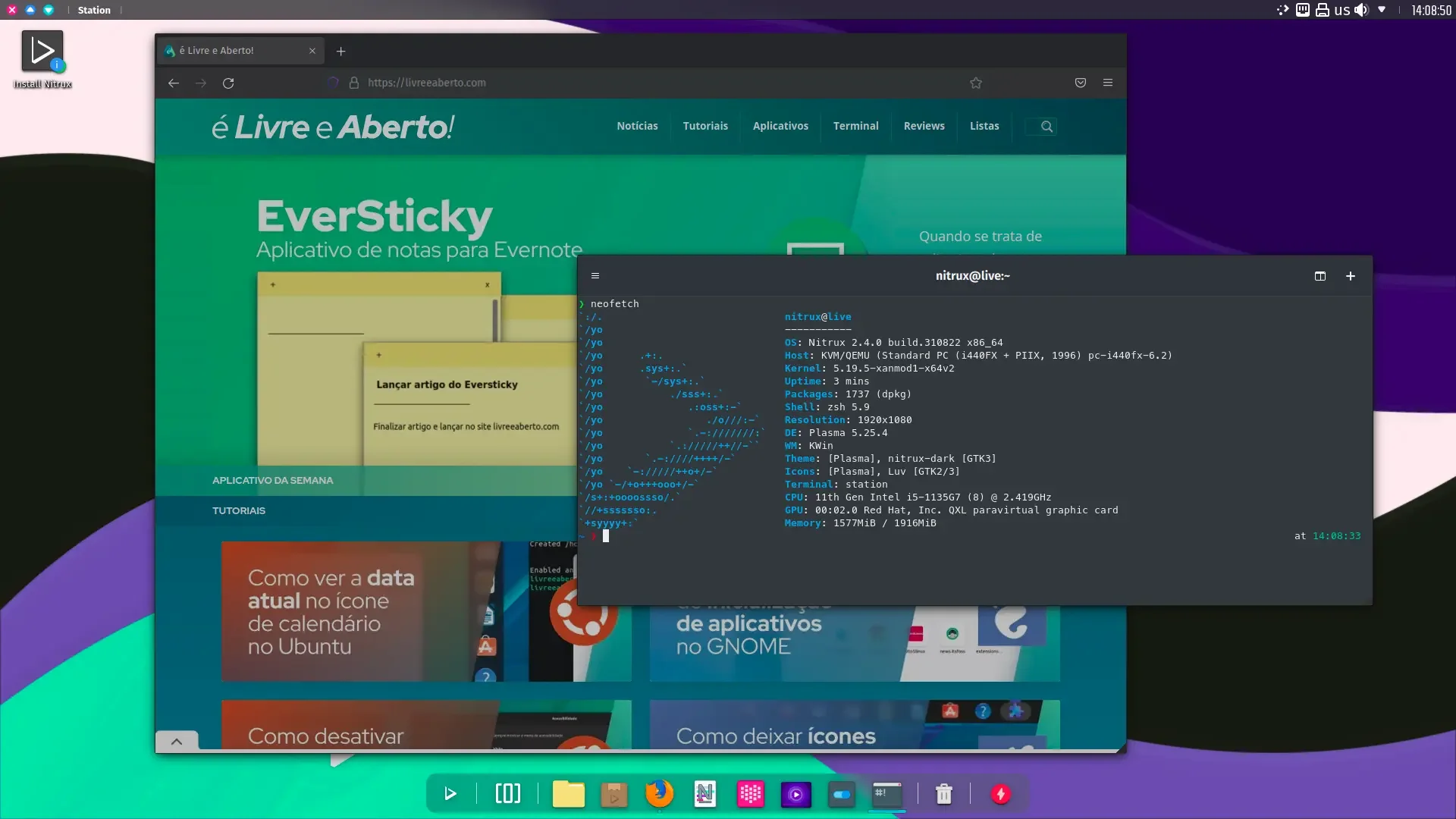The width and height of the screenshot is (1456, 819).
Task: Open 'Como desativar' tutorial card
Action: pos(426,725)
